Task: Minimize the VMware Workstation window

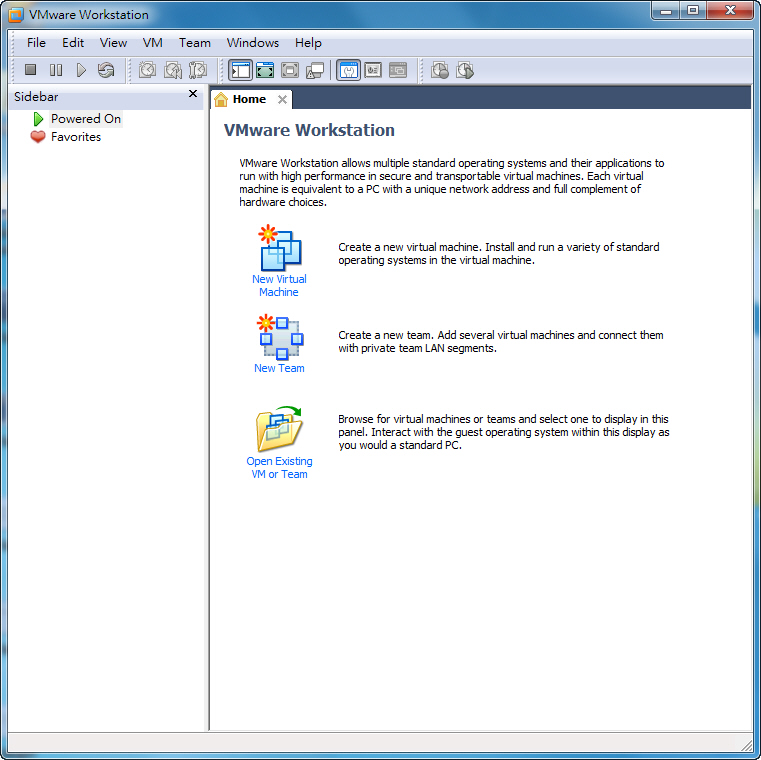Action: point(665,11)
